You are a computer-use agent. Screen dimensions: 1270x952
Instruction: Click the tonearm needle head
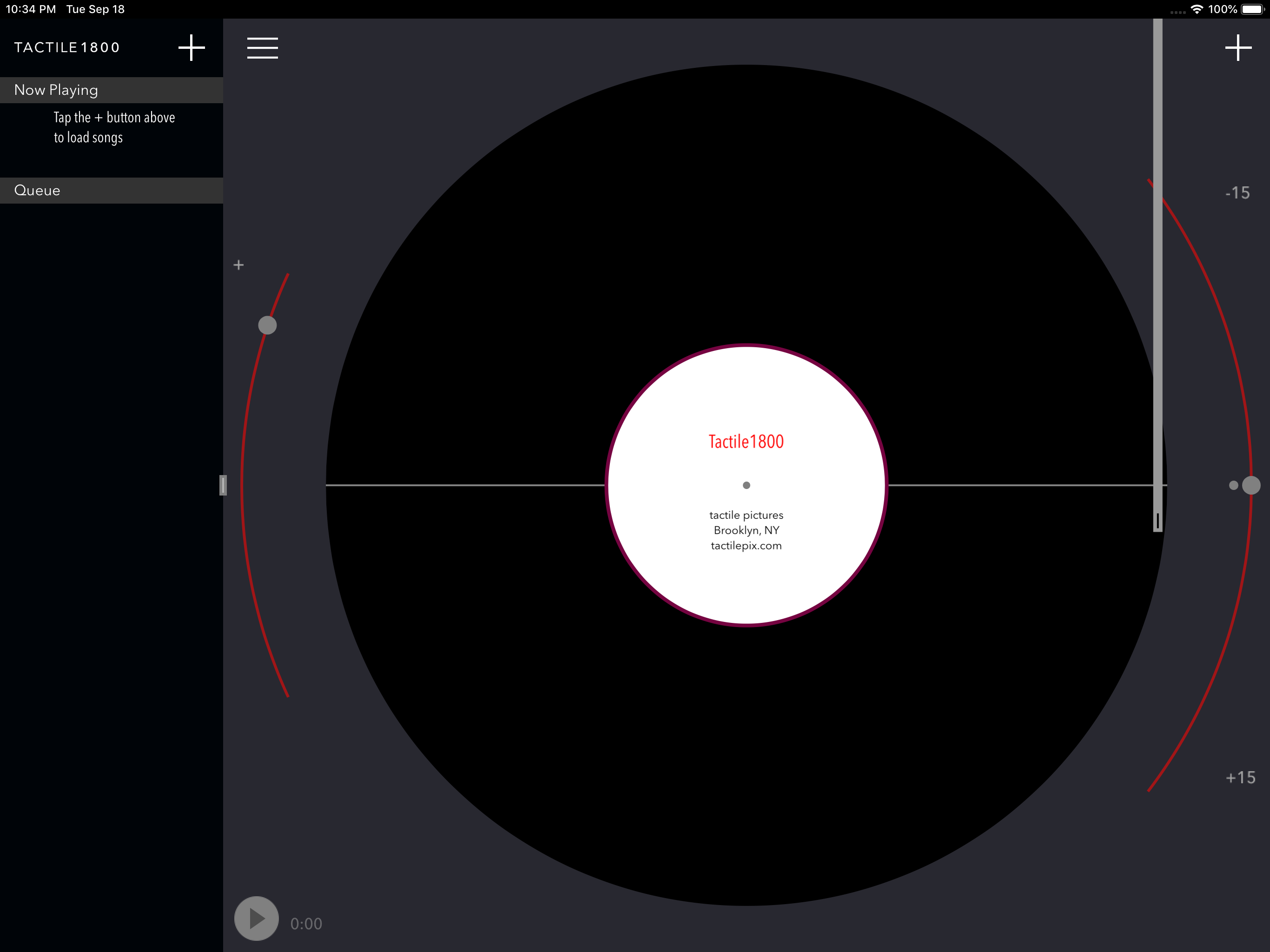coord(1158,521)
